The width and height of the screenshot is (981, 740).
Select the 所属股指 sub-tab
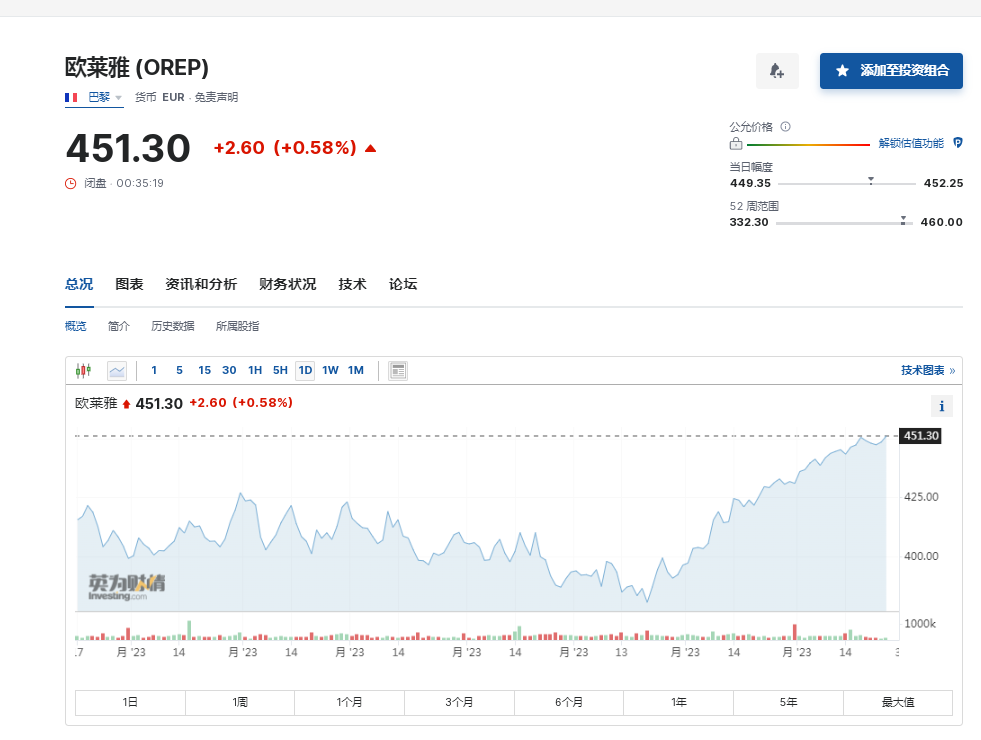coord(237,326)
